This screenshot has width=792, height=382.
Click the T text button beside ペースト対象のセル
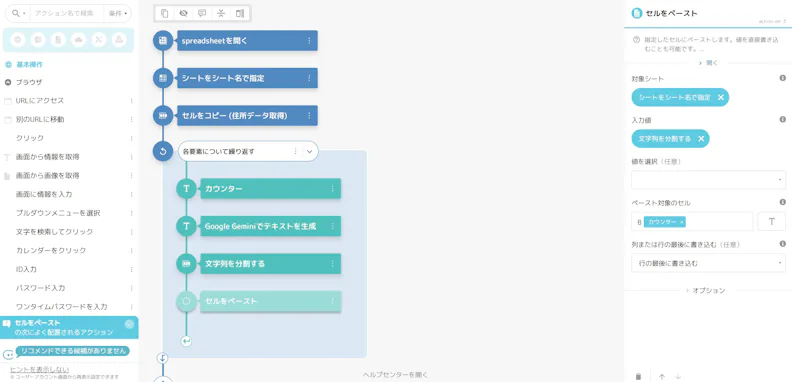tap(771, 221)
